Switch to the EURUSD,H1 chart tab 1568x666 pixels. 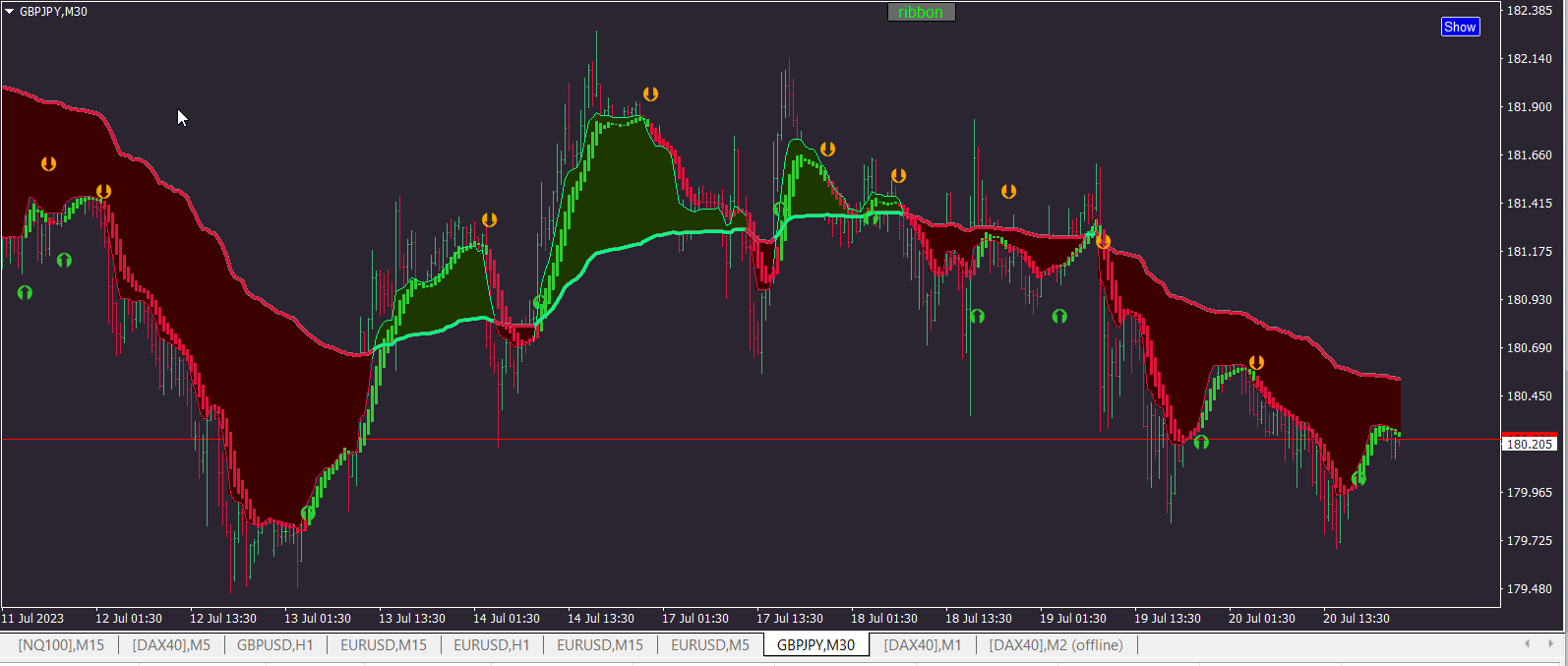[492, 645]
